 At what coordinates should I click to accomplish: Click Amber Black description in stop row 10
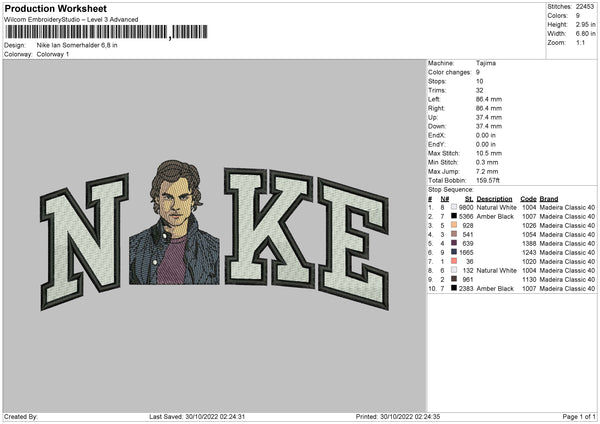495,289
